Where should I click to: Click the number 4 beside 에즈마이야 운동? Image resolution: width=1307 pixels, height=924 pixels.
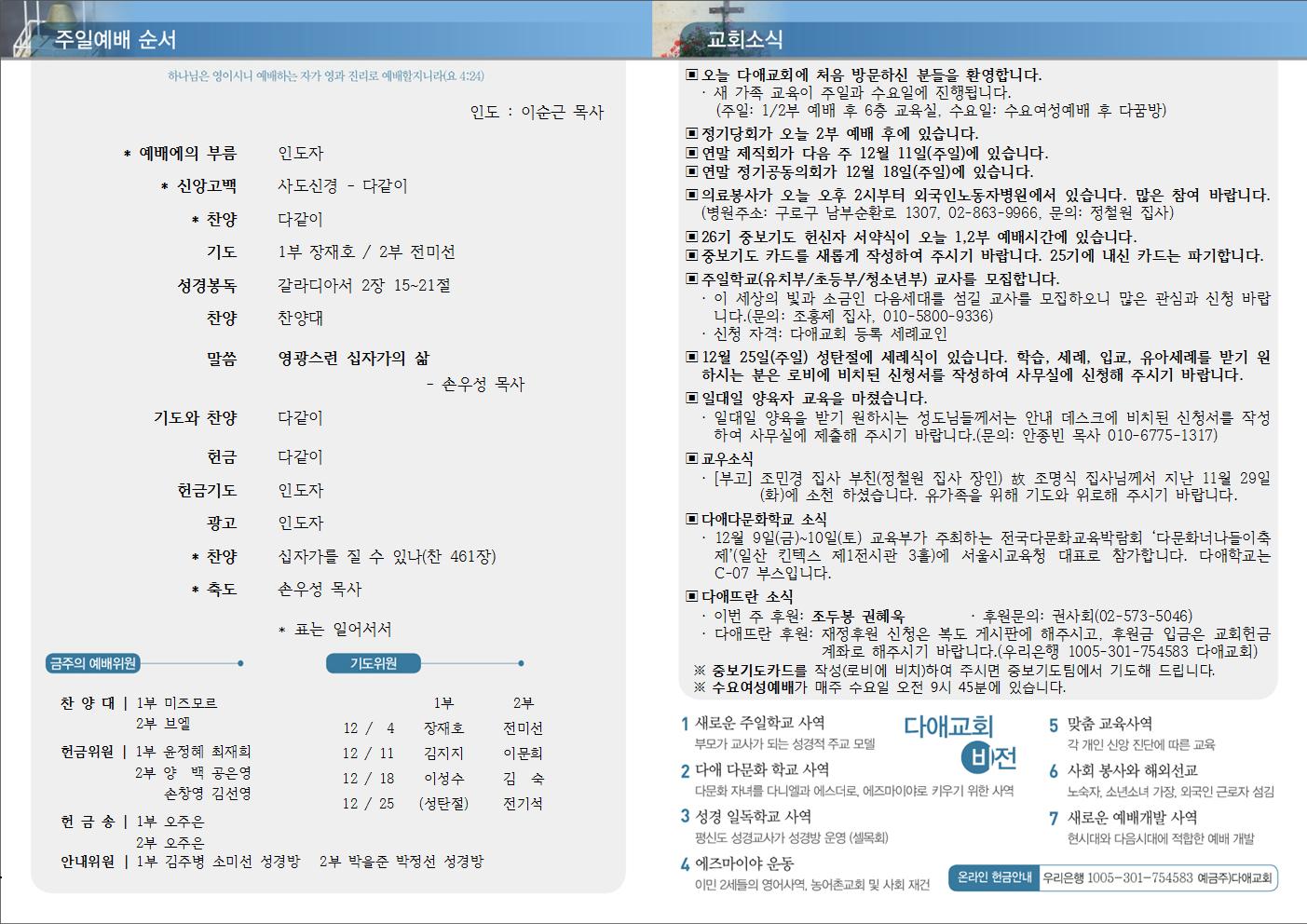click(685, 864)
